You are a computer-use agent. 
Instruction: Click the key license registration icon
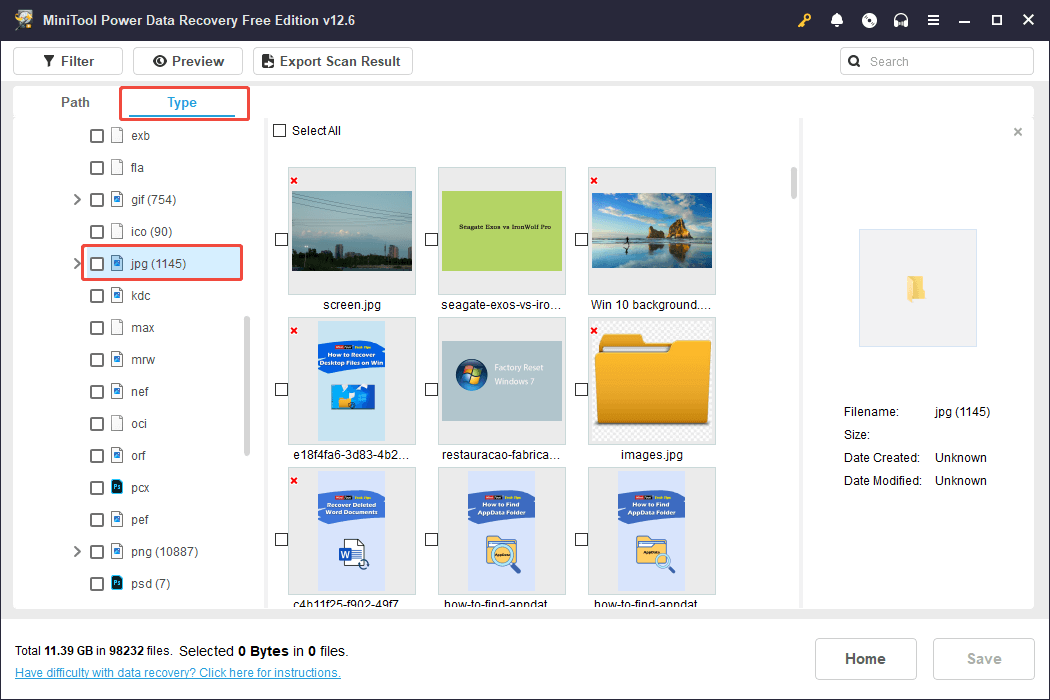[x=804, y=19]
